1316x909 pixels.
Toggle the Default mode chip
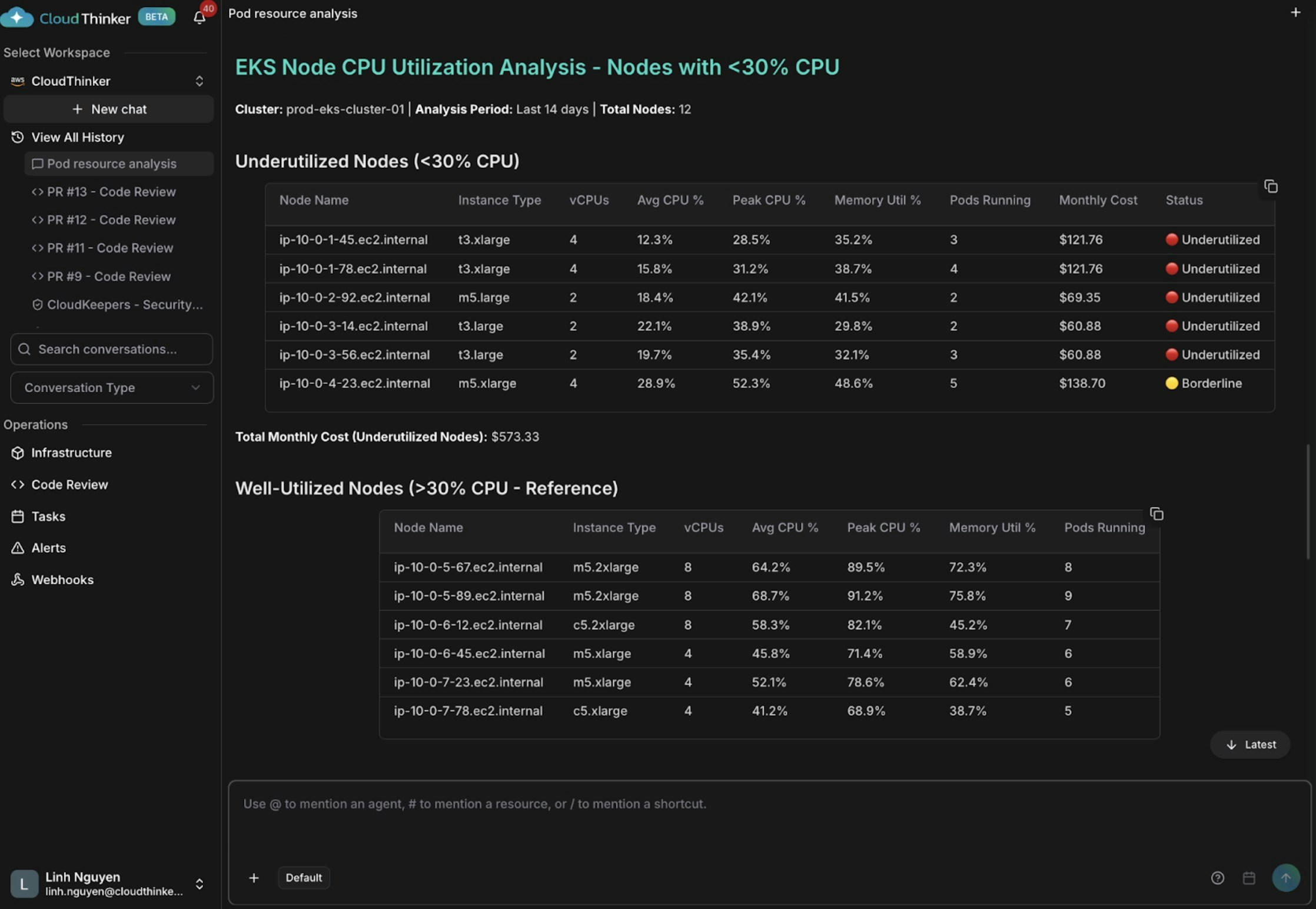[x=304, y=877]
